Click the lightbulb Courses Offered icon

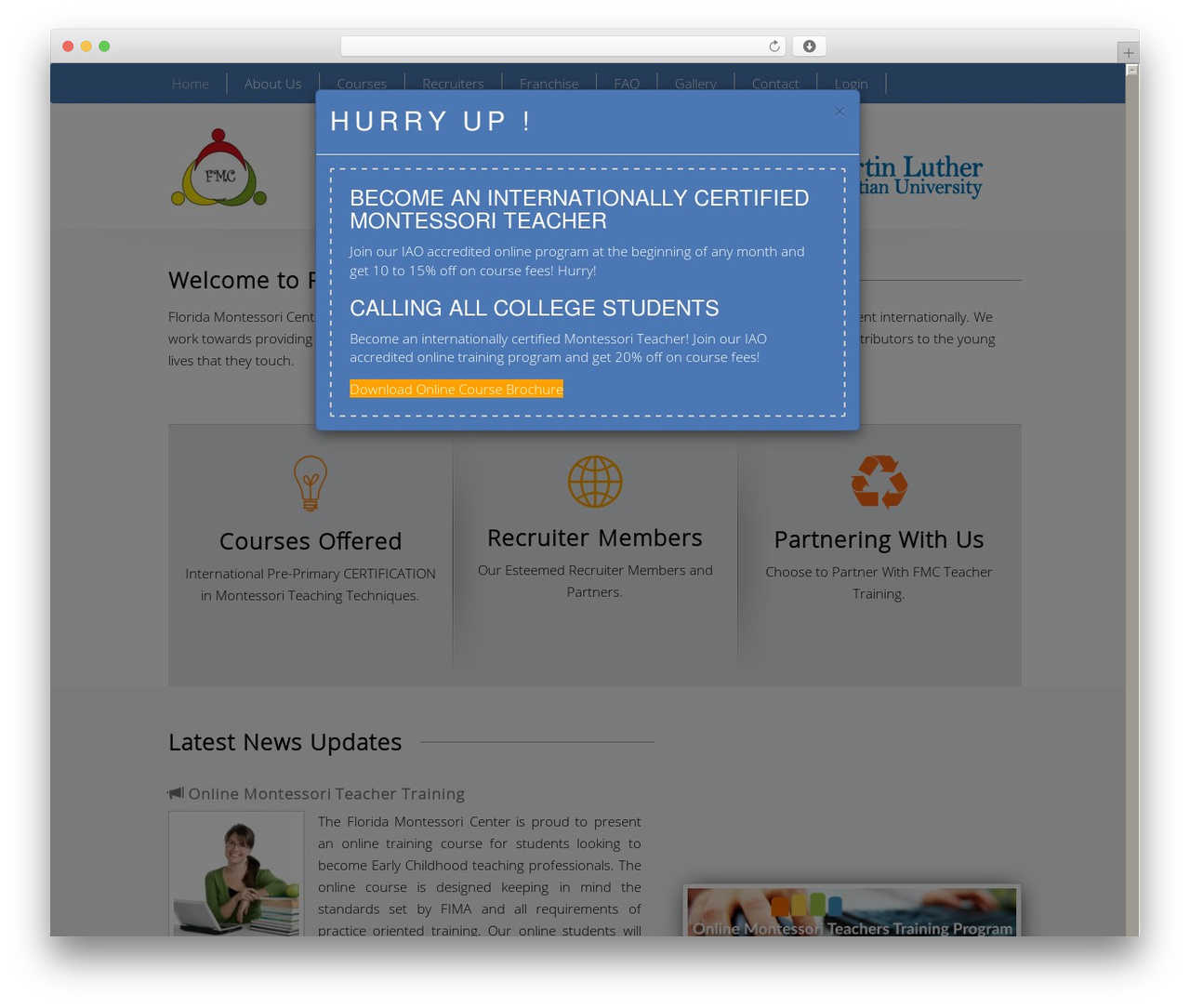(311, 483)
